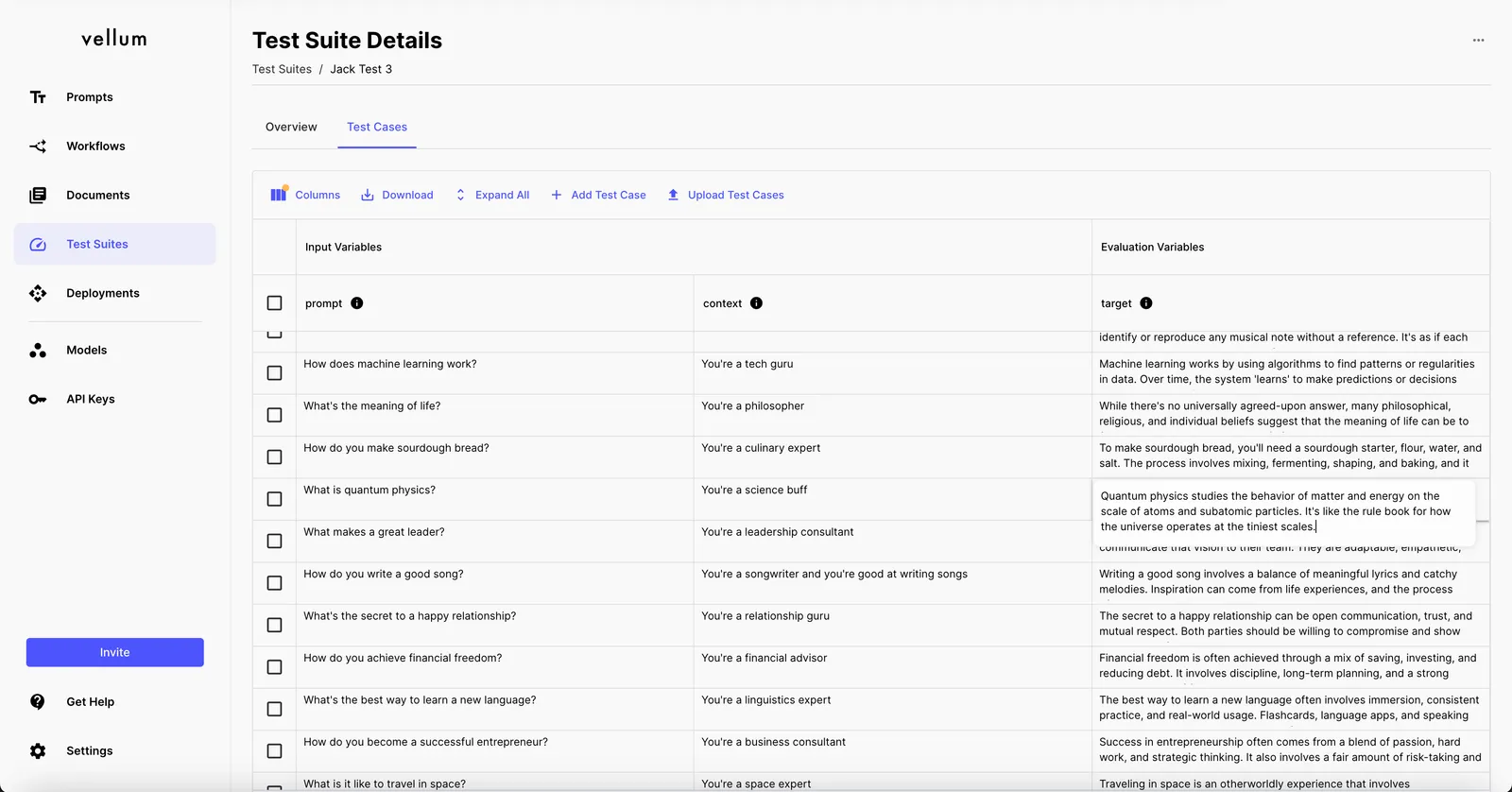
Task: Click the "You're a relationship guru" context cell
Action: (x=893, y=626)
